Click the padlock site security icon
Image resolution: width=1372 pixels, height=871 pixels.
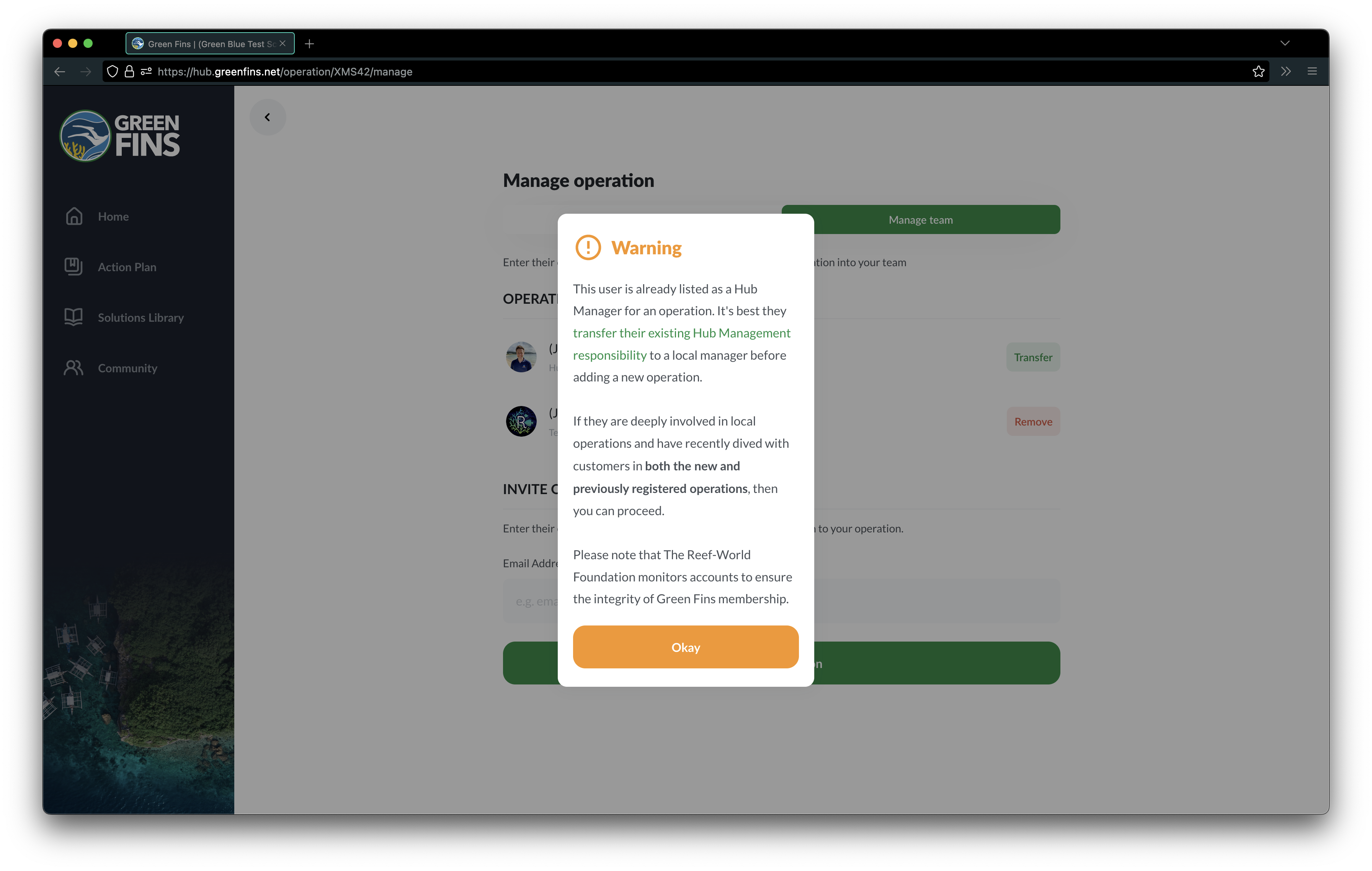coord(129,71)
